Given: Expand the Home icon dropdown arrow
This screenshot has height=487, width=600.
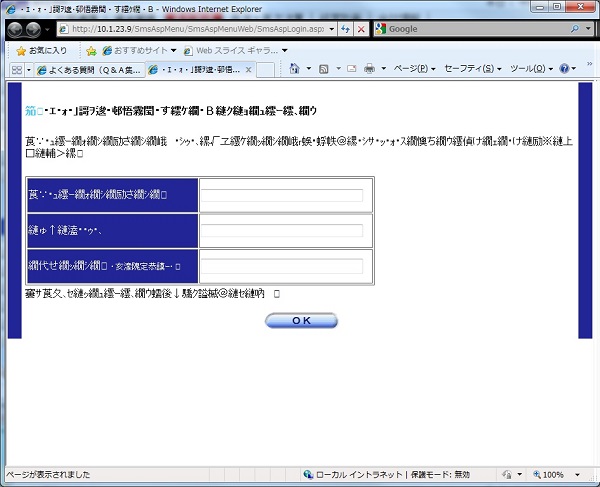Looking at the screenshot, I should [x=309, y=68].
